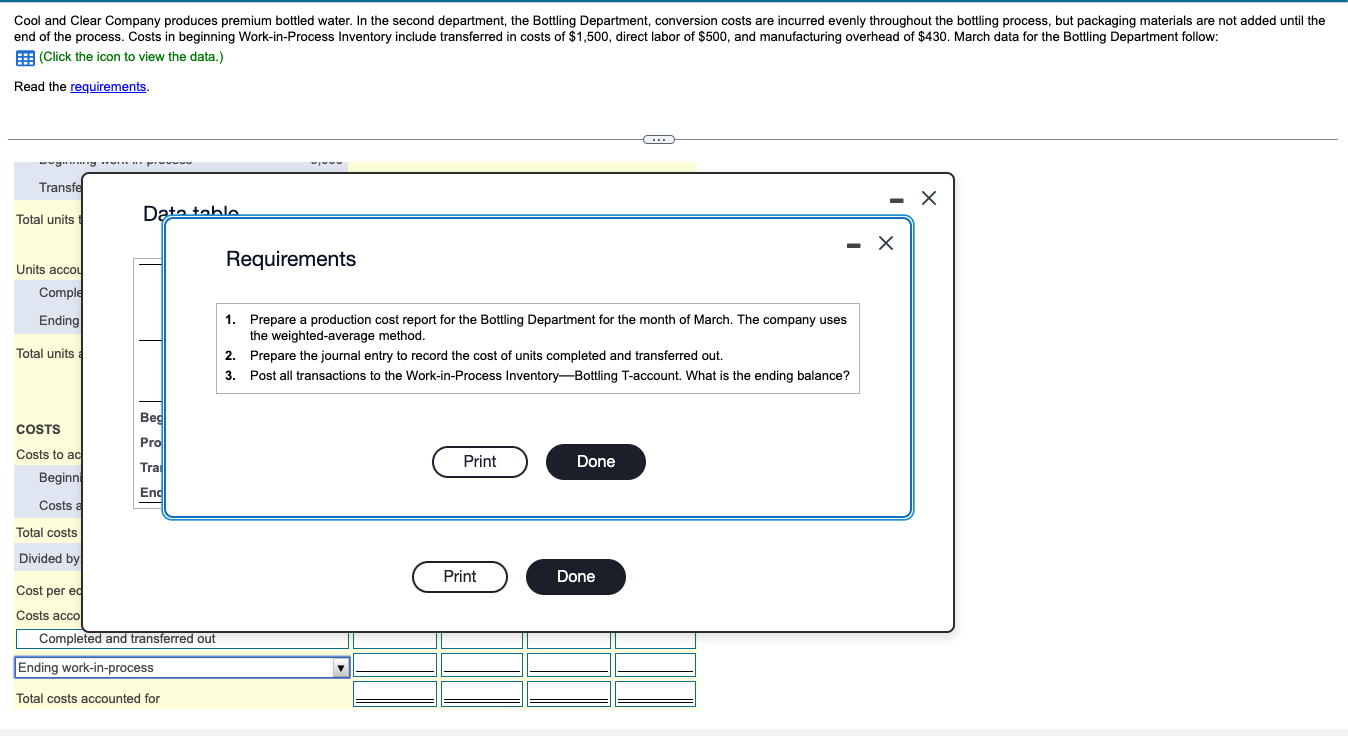This screenshot has height=736, width=1348.
Task: Print the Data table
Action: pos(460,577)
